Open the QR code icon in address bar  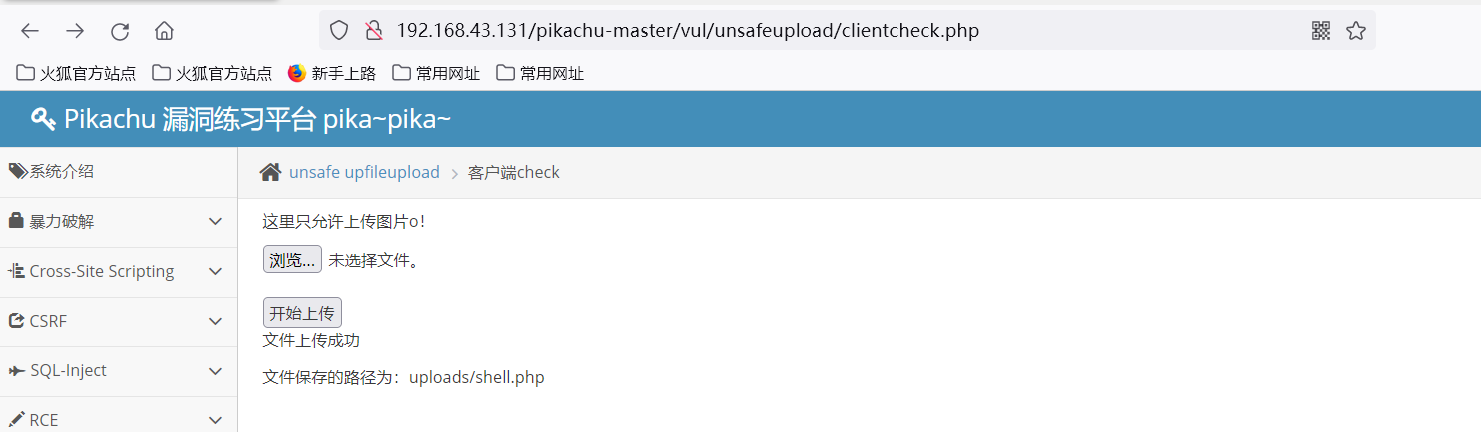pos(1321,30)
